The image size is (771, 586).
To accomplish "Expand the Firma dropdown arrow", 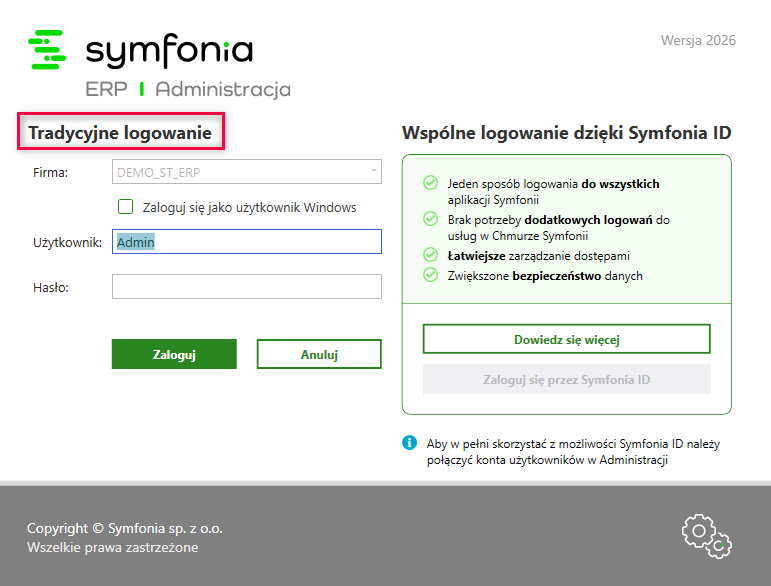I will (x=374, y=172).
